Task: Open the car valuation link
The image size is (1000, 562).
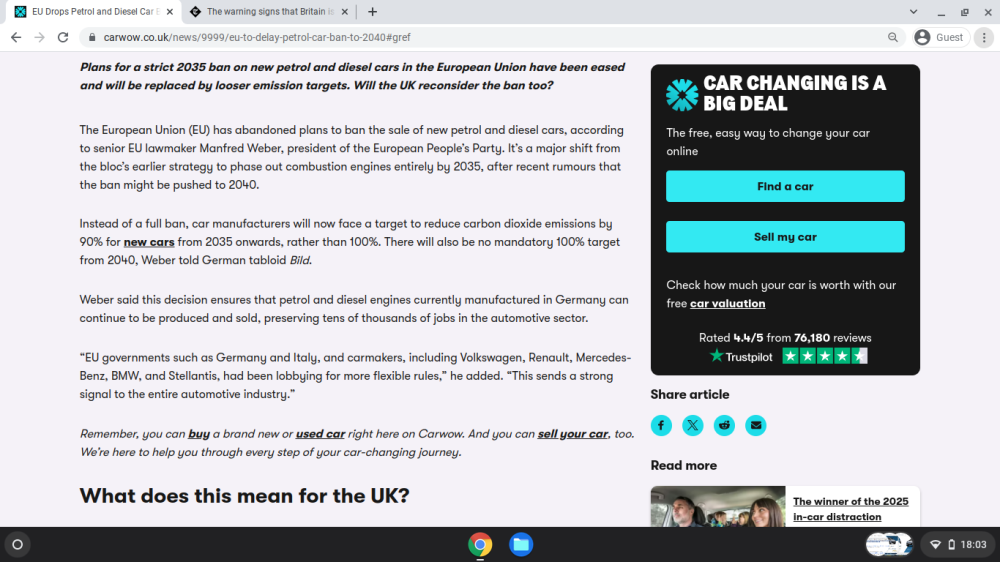Action: click(x=727, y=304)
